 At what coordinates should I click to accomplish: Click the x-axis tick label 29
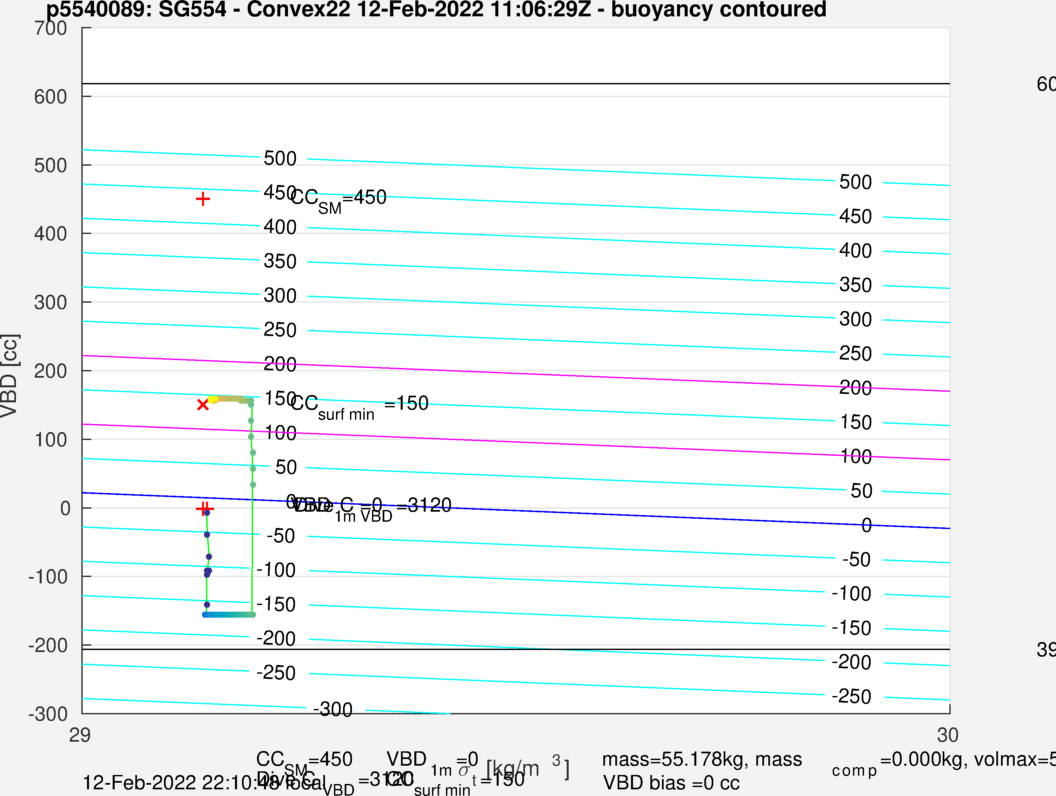[80, 733]
